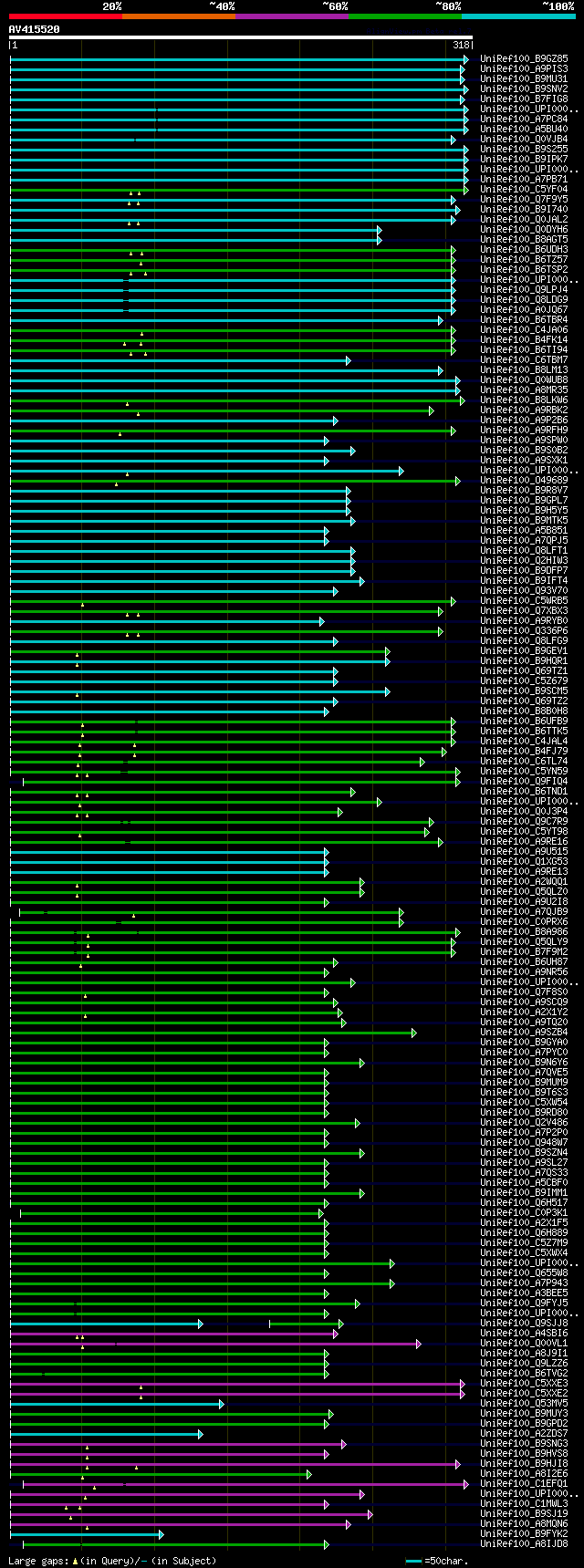Select the UniRef100_Q0WUB8 label
The height and width of the screenshot is (1568, 584).
pyautogui.click(x=524, y=379)
